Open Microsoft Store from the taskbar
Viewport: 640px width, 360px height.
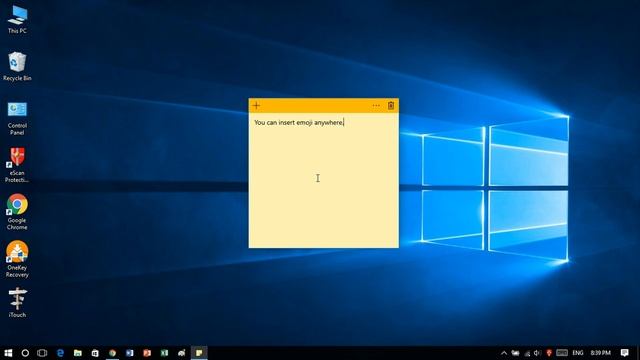(x=95, y=353)
